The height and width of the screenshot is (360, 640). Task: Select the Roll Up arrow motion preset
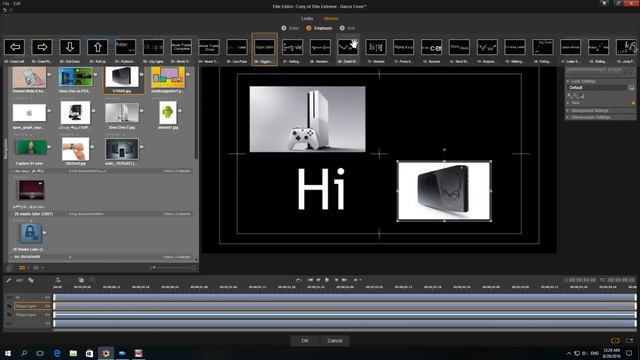tap(98, 47)
